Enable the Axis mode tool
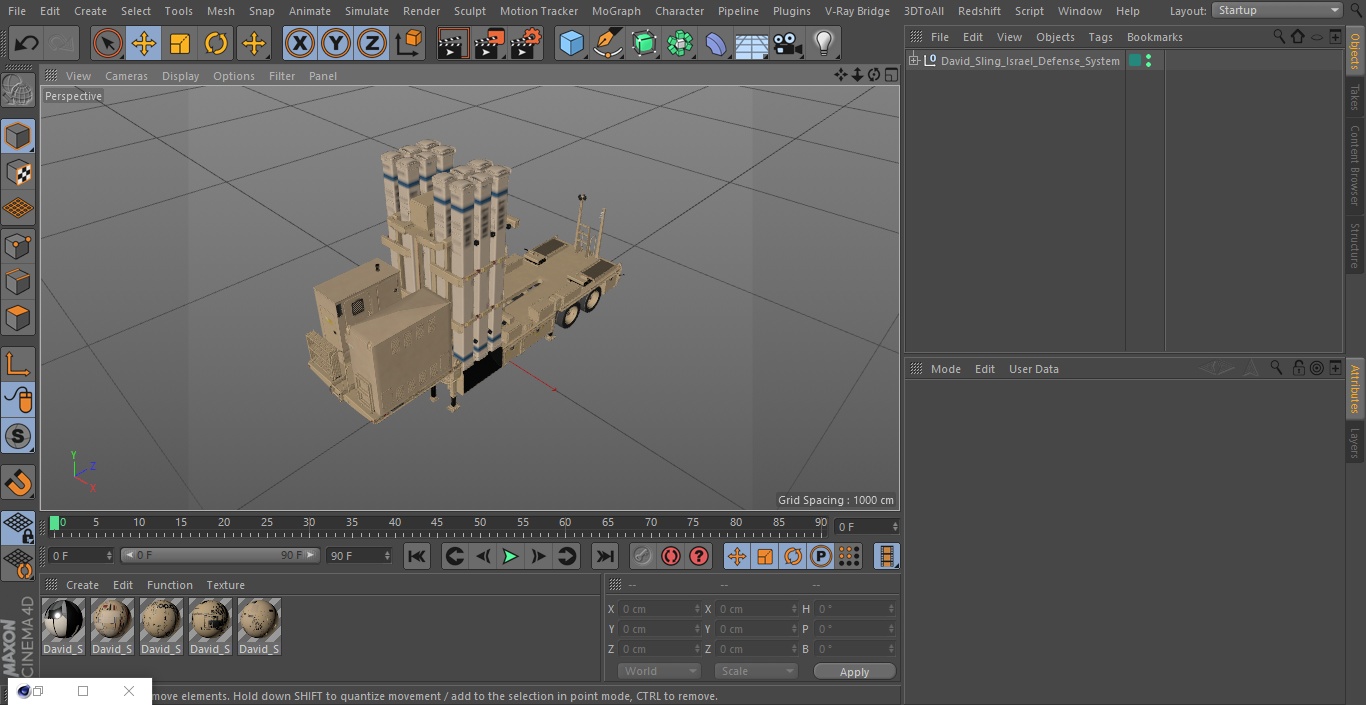 point(18,364)
